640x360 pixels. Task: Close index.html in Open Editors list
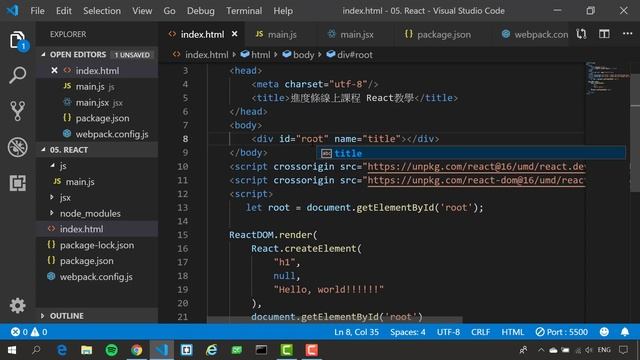coord(54,71)
